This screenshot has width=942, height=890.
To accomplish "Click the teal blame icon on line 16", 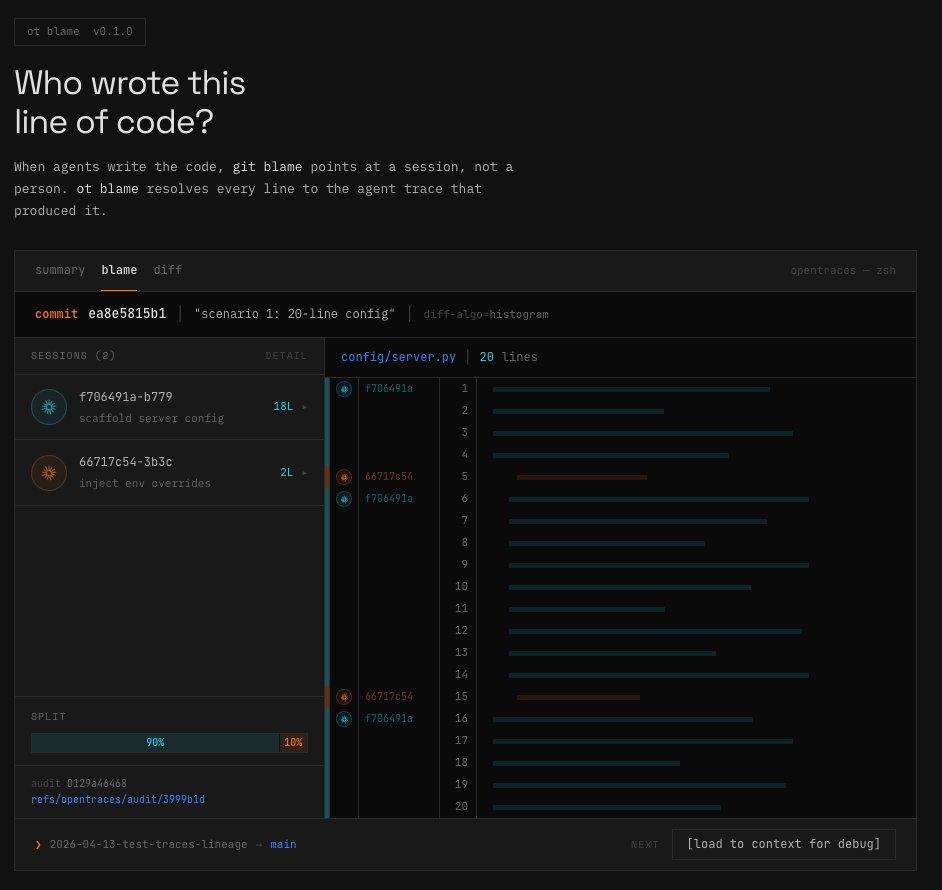I will tap(344, 719).
